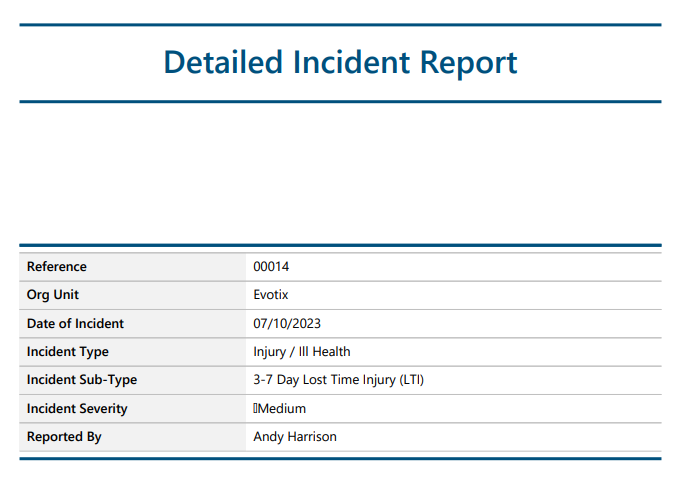Click the Detailed Incident Report title

click(x=340, y=63)
